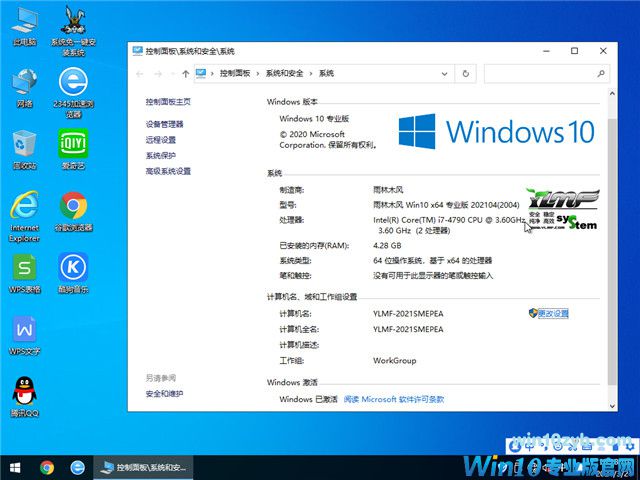Image resolution: width=640 pixels, height=480 pixels.
Task: Expand the chevron after 系统和安全 breadcrumb
Action: pos(311,74)
